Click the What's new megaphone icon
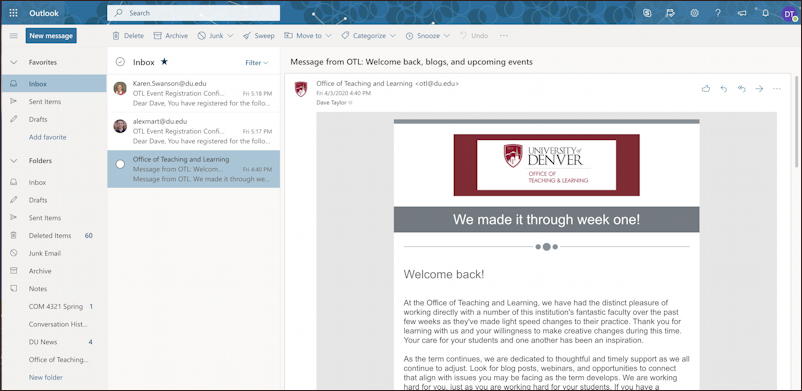802x391 pixels. point(742,13)
